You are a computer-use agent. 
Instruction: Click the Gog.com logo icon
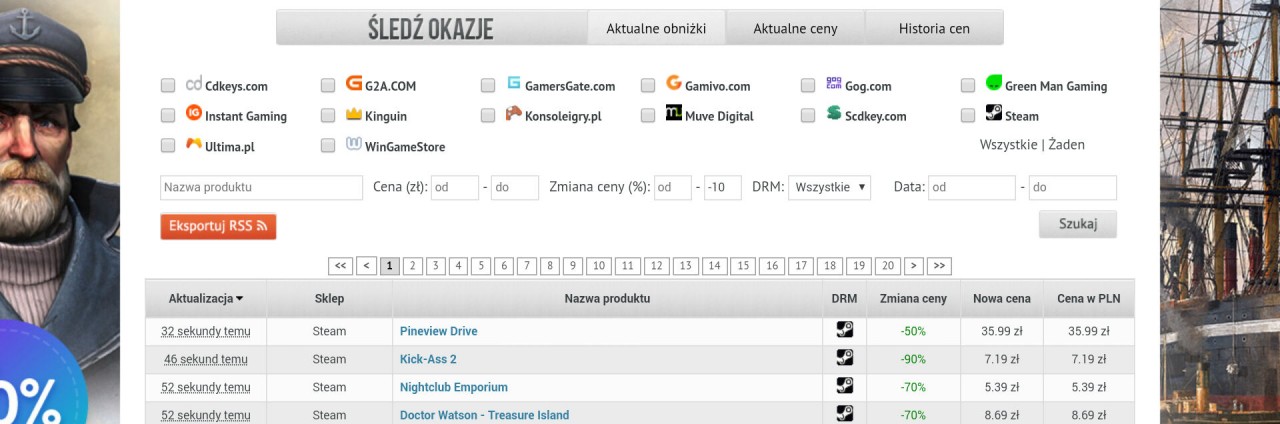(834, 84)
